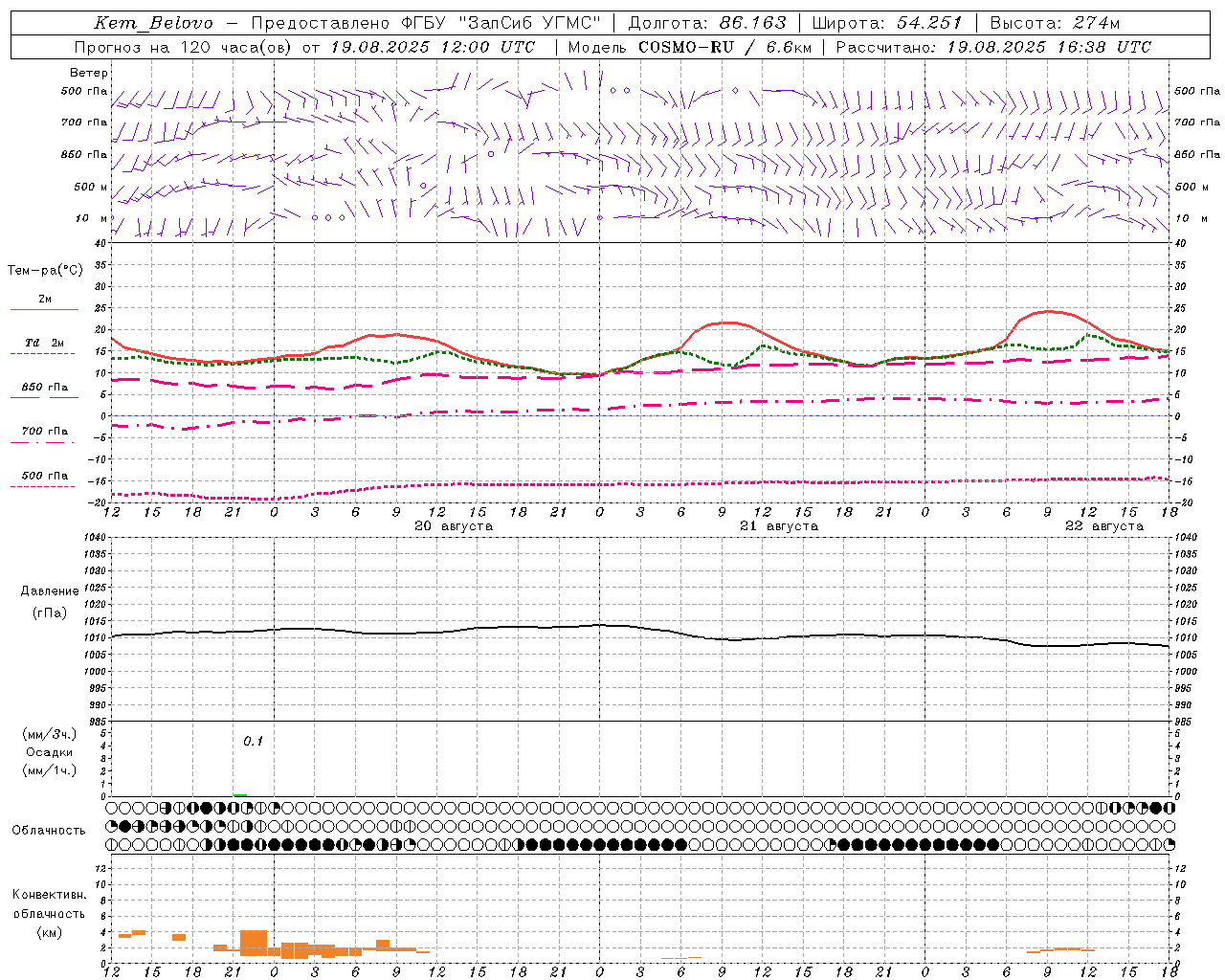Click the (гПа) unit label under Давление

tap(50, 612)
